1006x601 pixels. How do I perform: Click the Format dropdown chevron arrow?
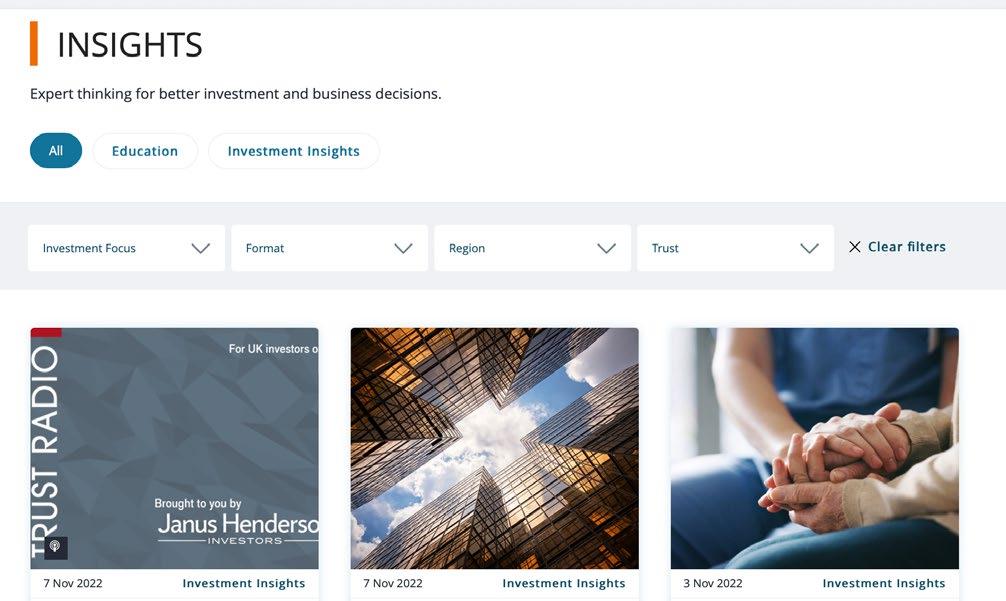tap(404, 248)
